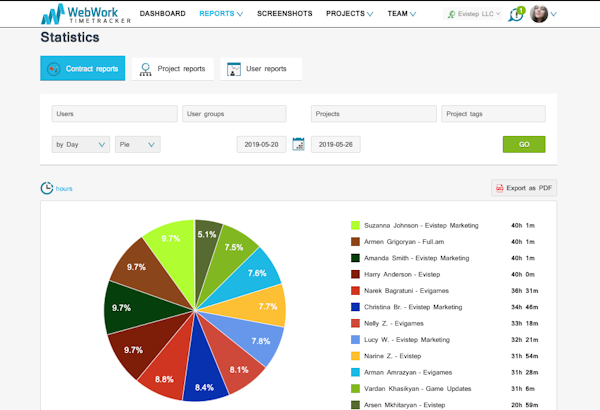This screenshot has height=410, width=600.
Task: Open the by Day grouping dropdown
Action: point(81,144)
